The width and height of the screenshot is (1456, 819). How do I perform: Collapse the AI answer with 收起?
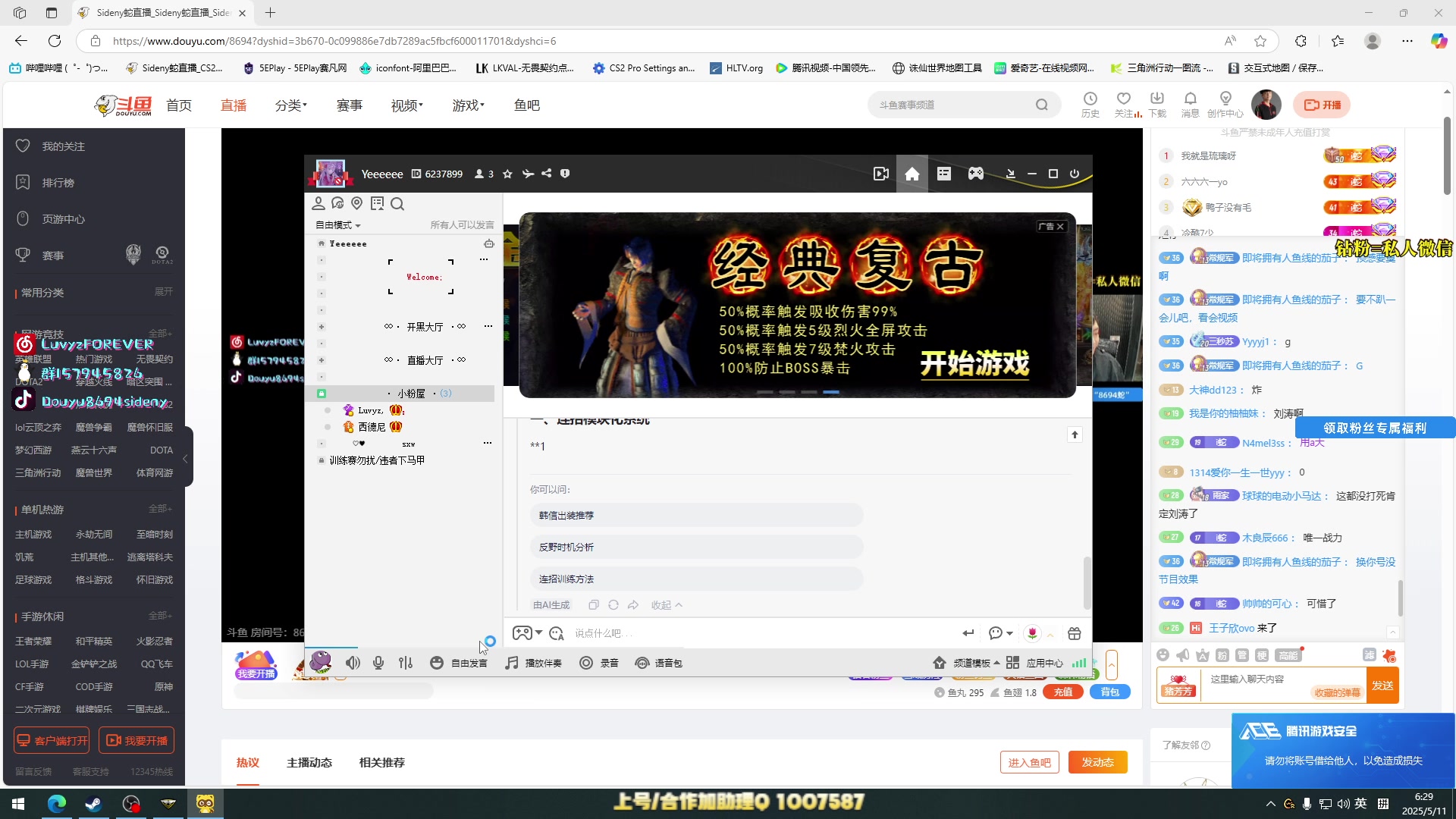[667, 604]
